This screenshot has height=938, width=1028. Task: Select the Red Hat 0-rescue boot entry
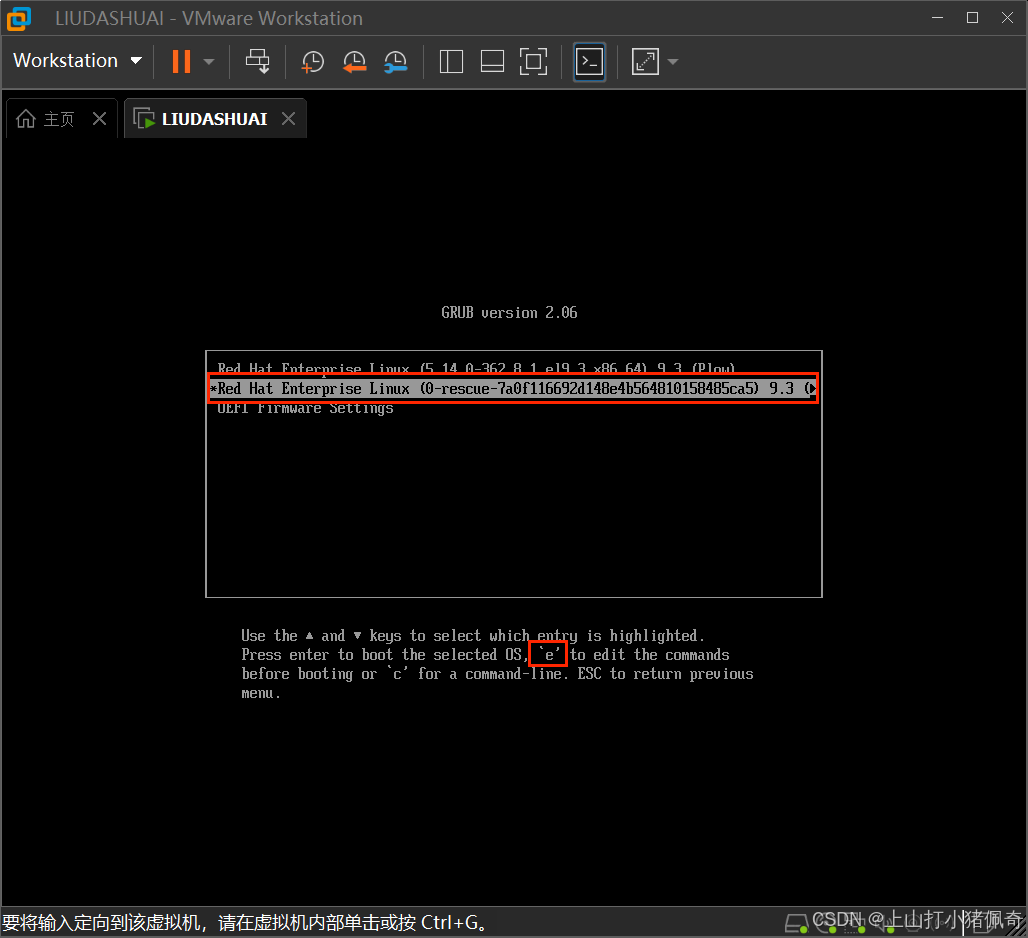(x=513, y=388)
